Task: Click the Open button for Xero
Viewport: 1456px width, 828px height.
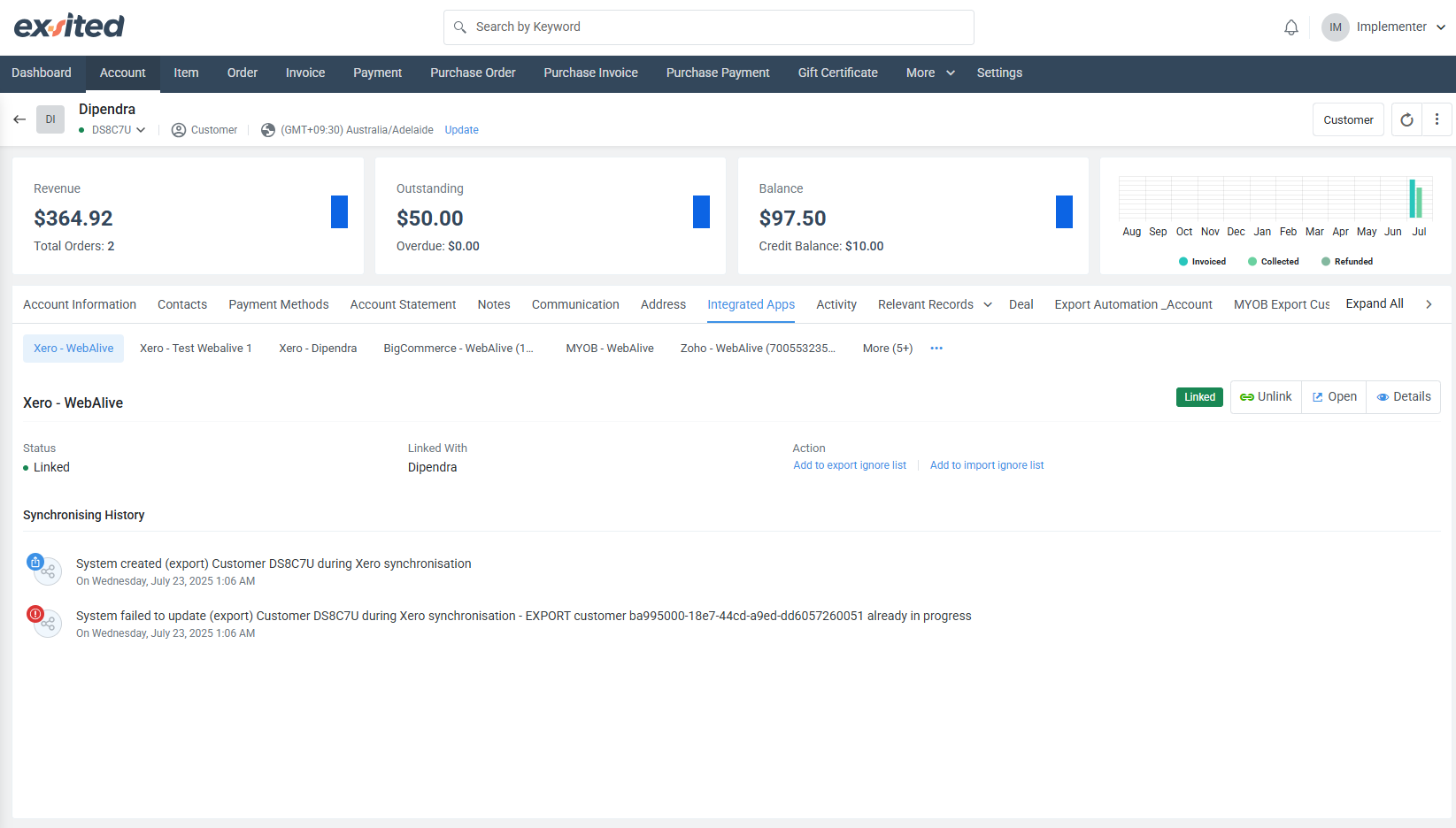Action: click(x=1334, y=397)
